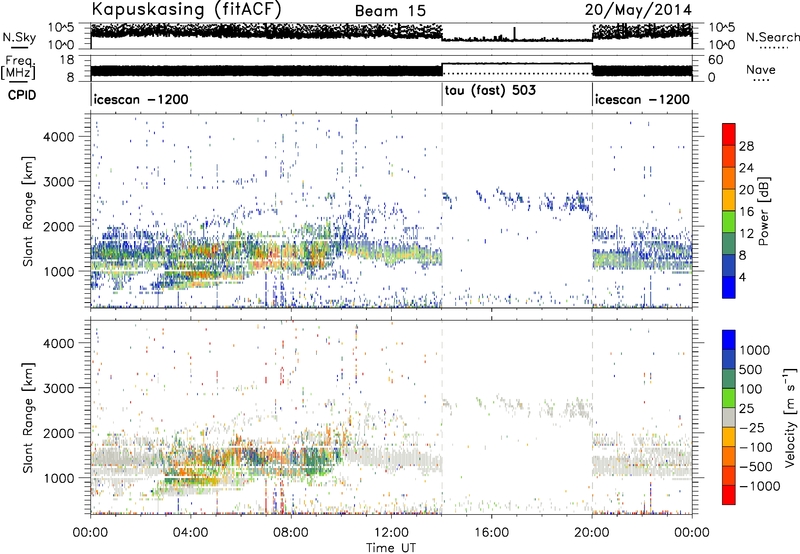Click the 'tau (fast) 503' CPID label
The width and height of the screenshot is (800, 554).
tap(490, 91)
